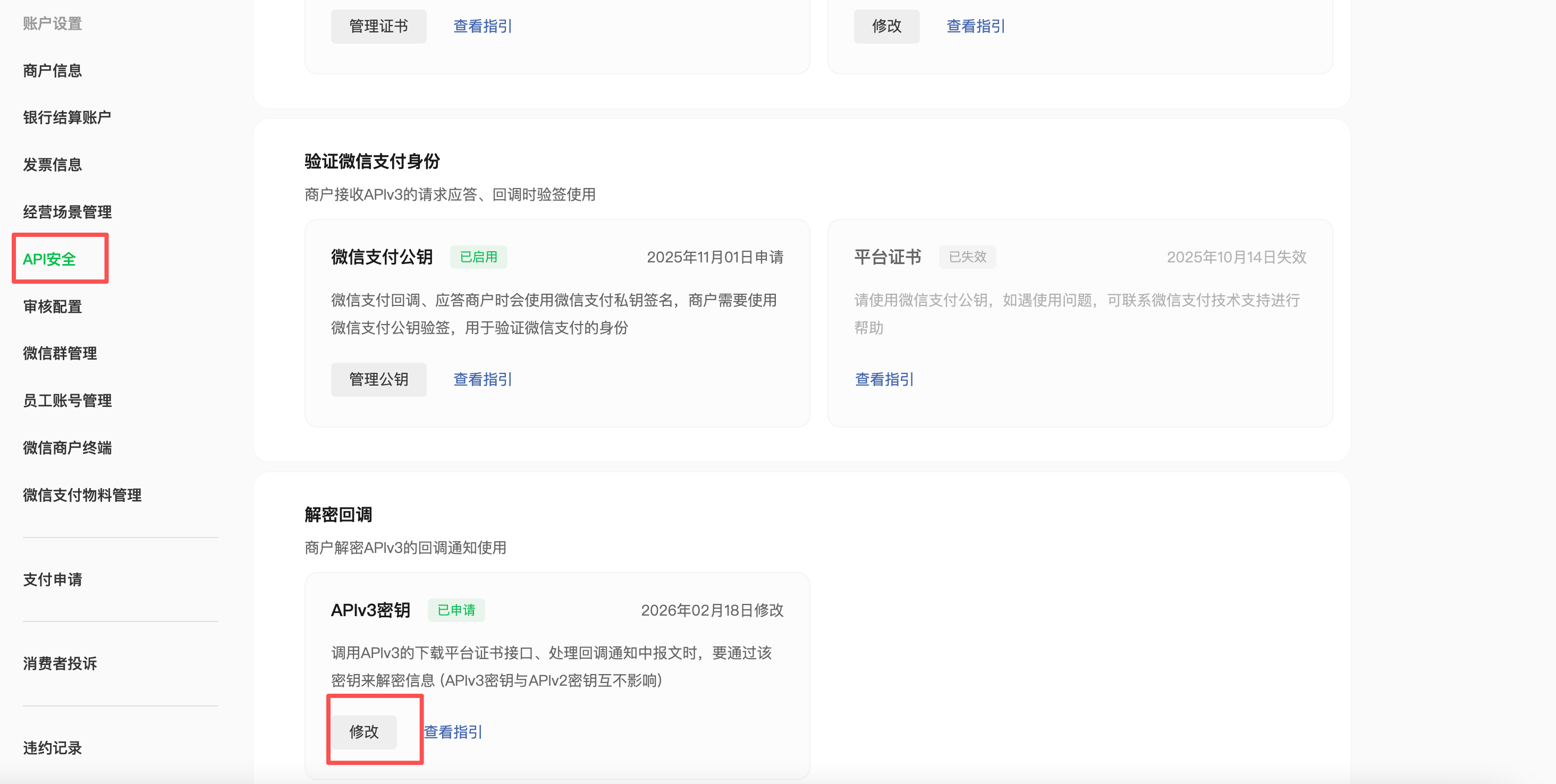This screenshot has height=784, width=1556.
Task: Navigate to 微信群管理
Action: point(60,354)
